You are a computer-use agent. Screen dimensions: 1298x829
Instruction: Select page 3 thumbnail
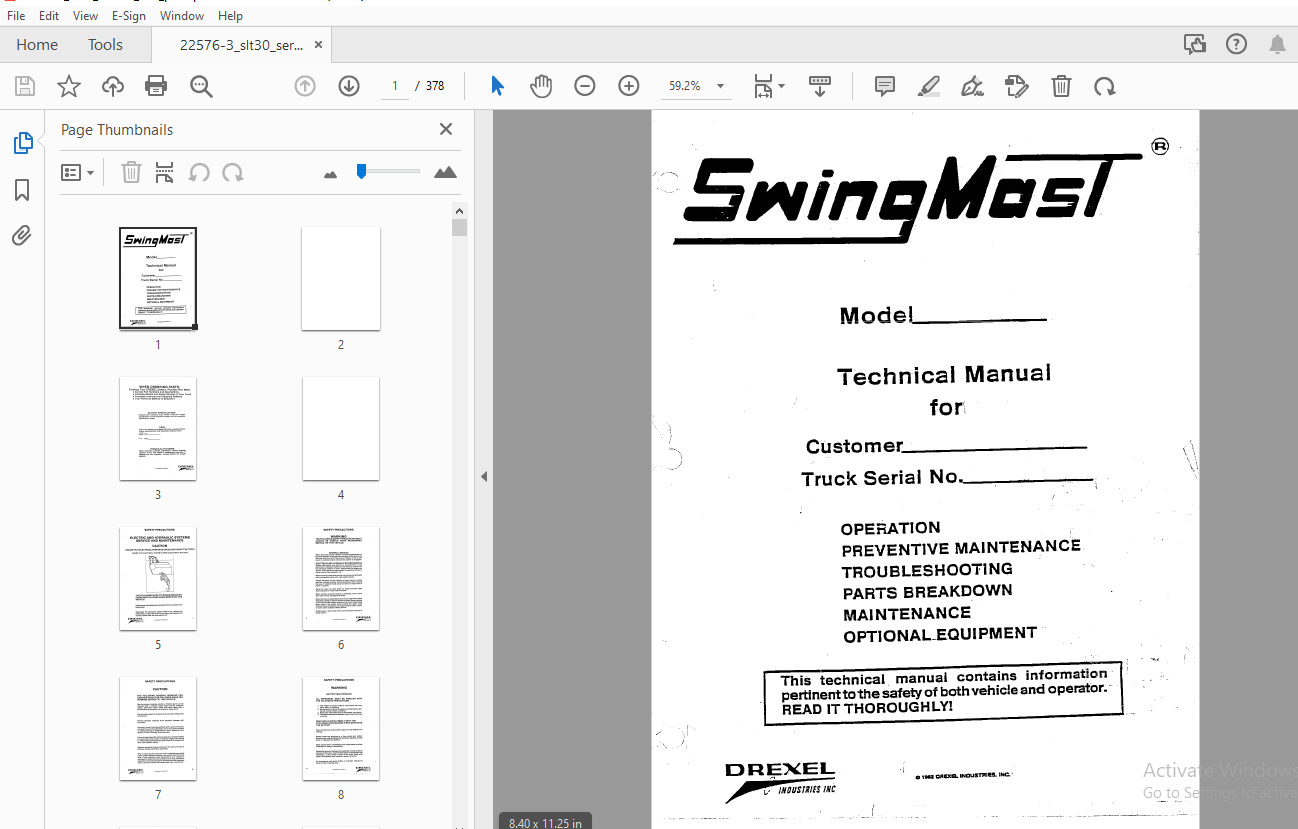(x=158, y=428)
